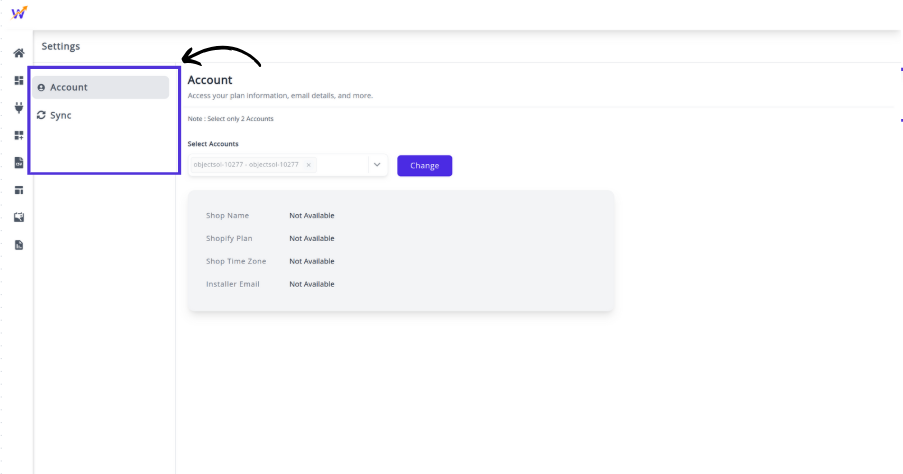Open the dashboard grid icon in the sidebar
Viewport: 903px width, 474px height.
click(18, 80)
